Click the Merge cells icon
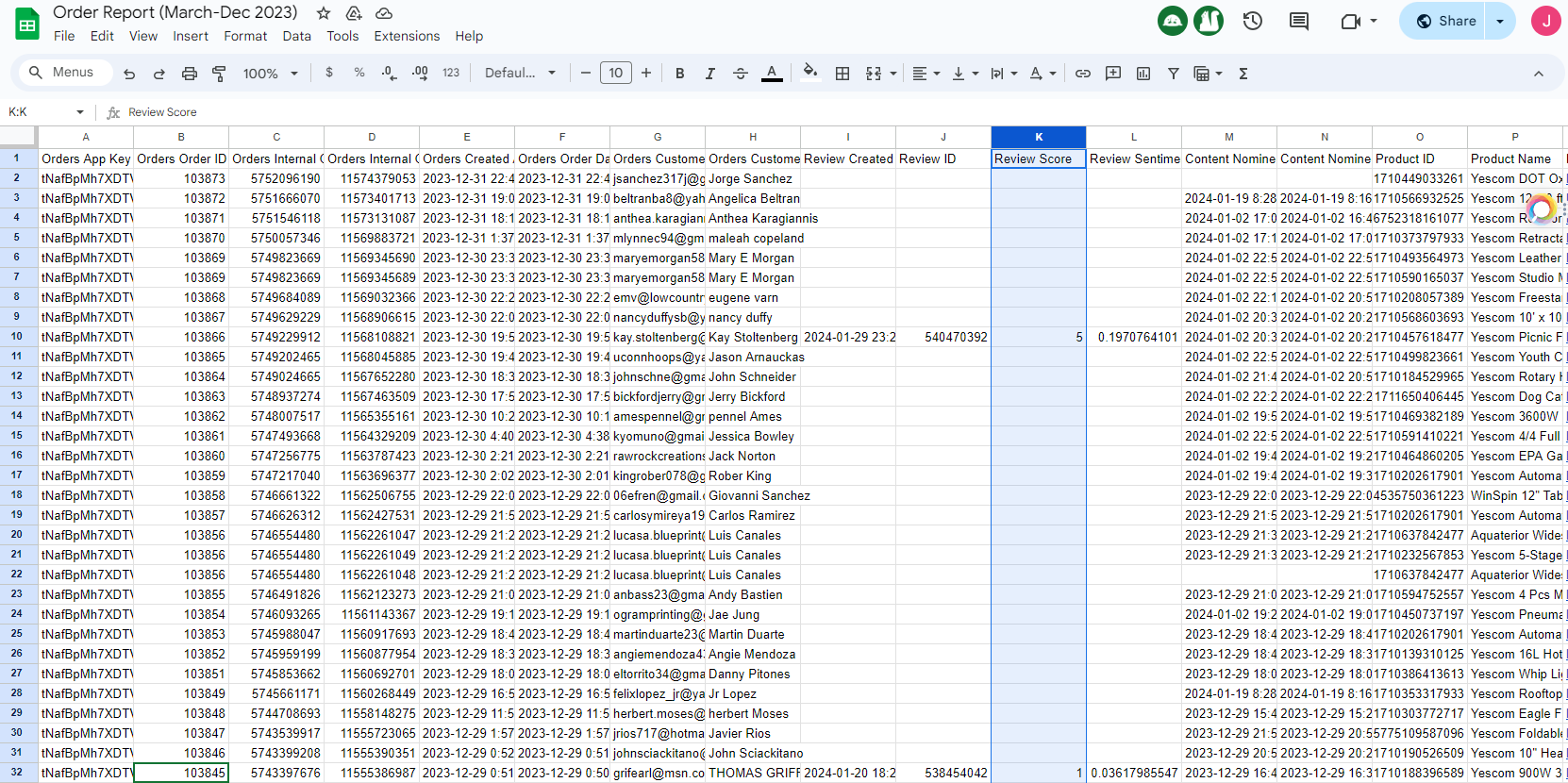 pos(874,73)
